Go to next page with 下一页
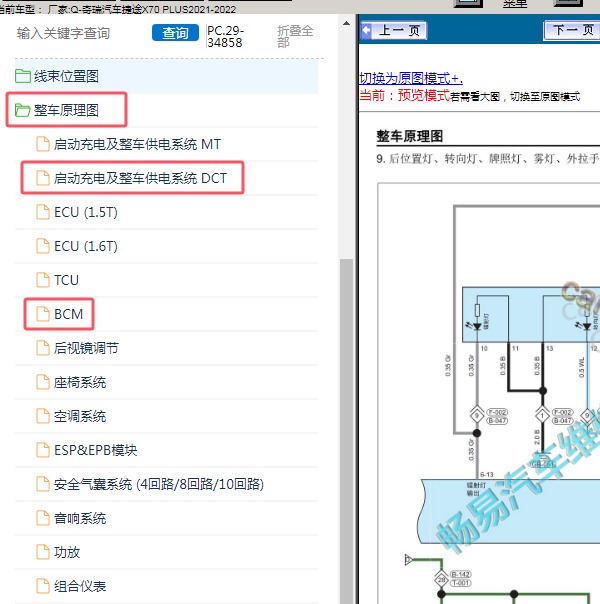The image size is (600, 604). coord(572,30)
